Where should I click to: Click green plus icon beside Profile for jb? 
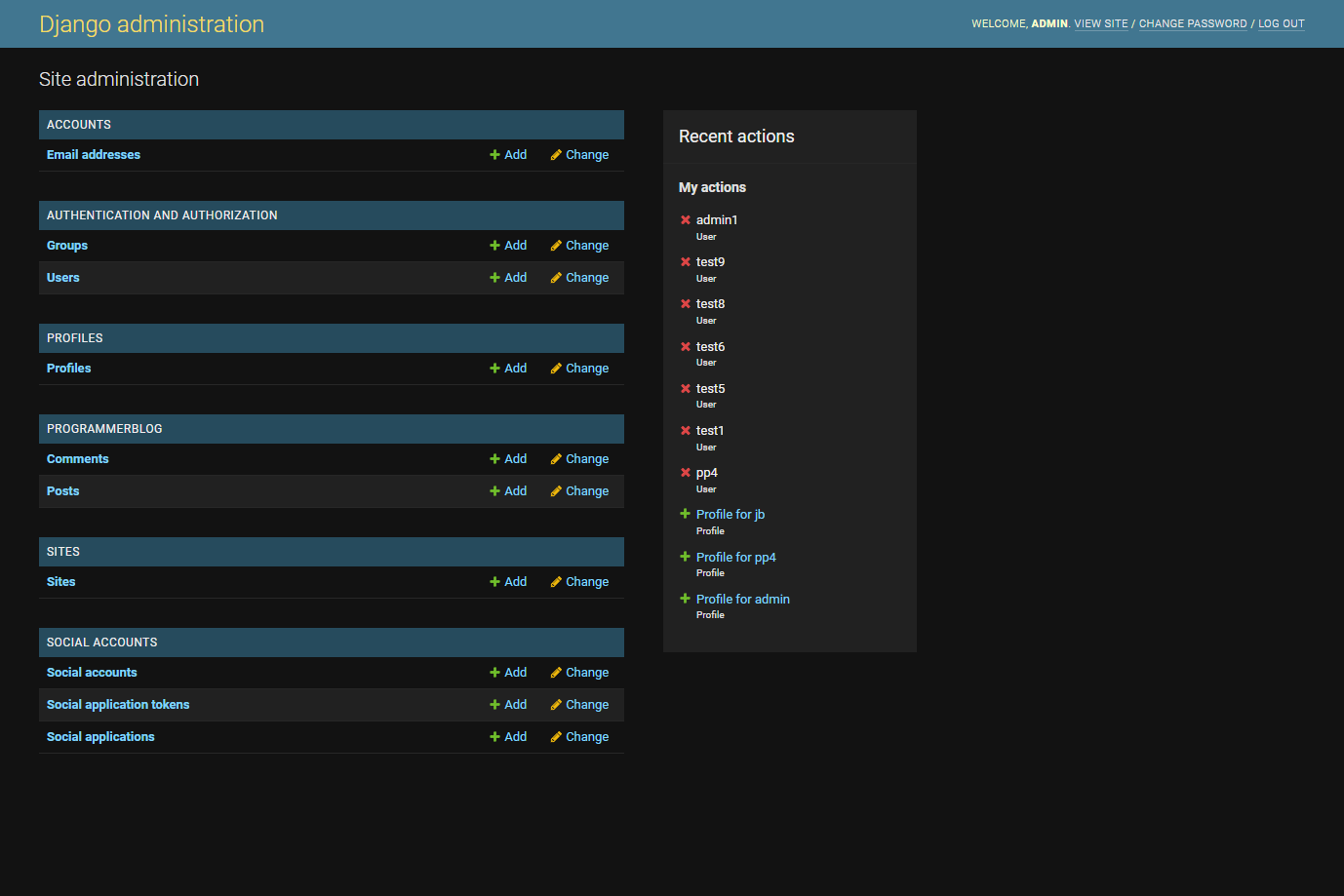tap(685, 514)
